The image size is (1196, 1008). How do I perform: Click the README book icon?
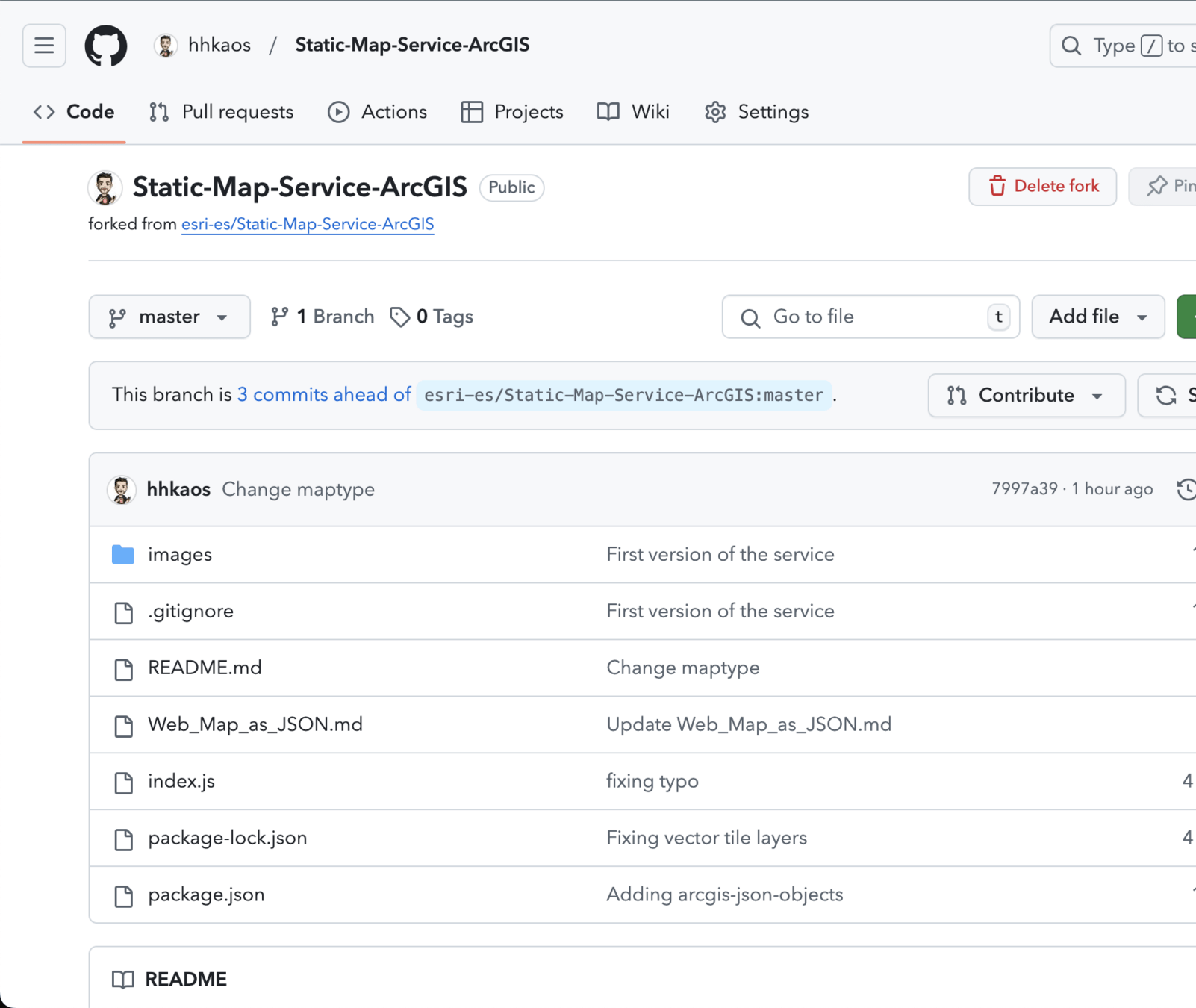123,980
